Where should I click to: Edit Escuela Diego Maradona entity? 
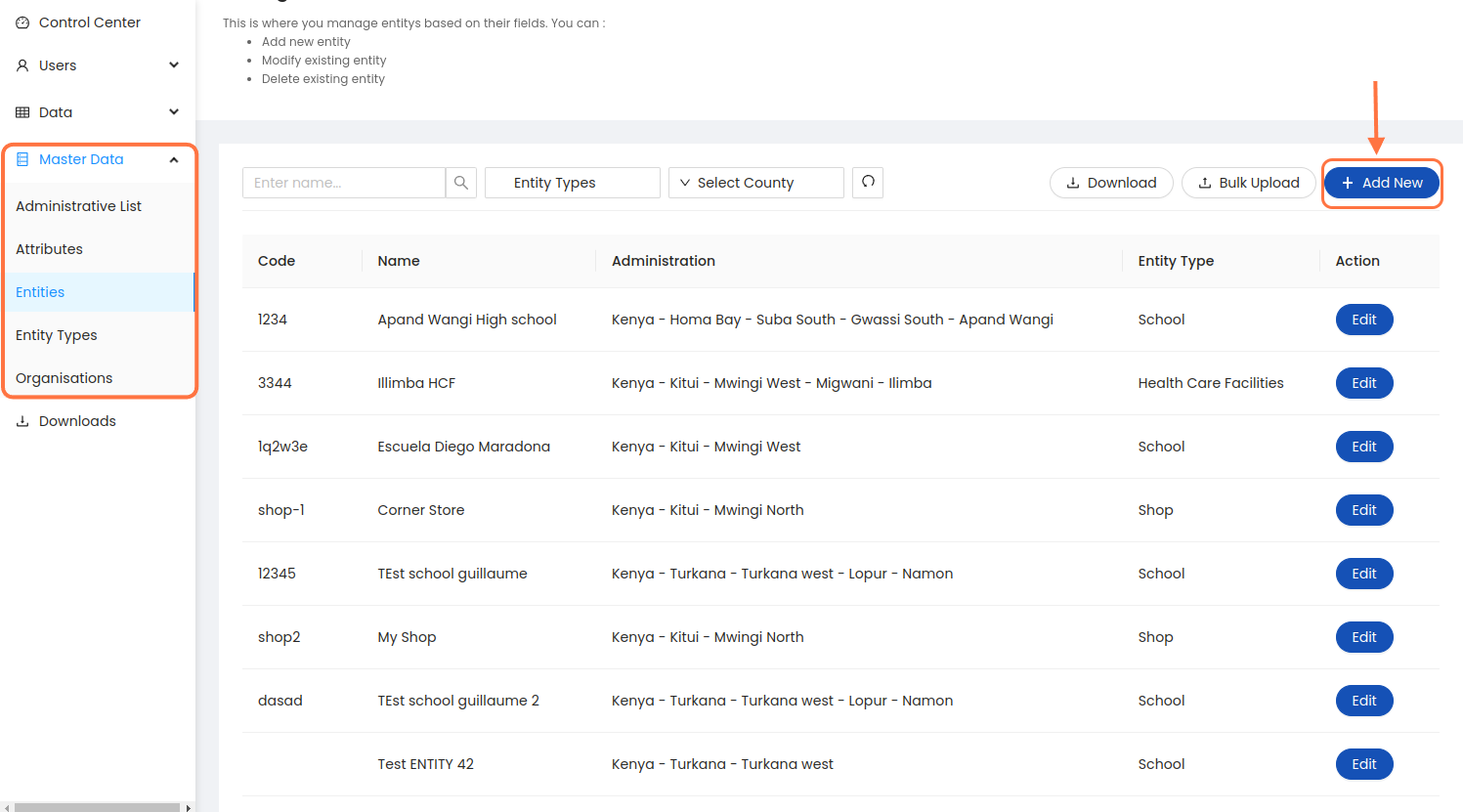point(1364,447)
